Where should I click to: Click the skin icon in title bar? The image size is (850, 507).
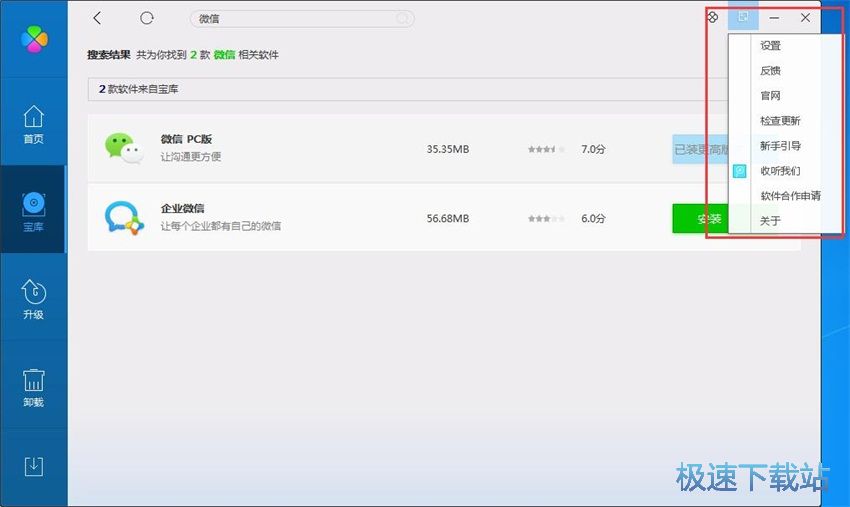pyautogui.click(x=712, y=17)
